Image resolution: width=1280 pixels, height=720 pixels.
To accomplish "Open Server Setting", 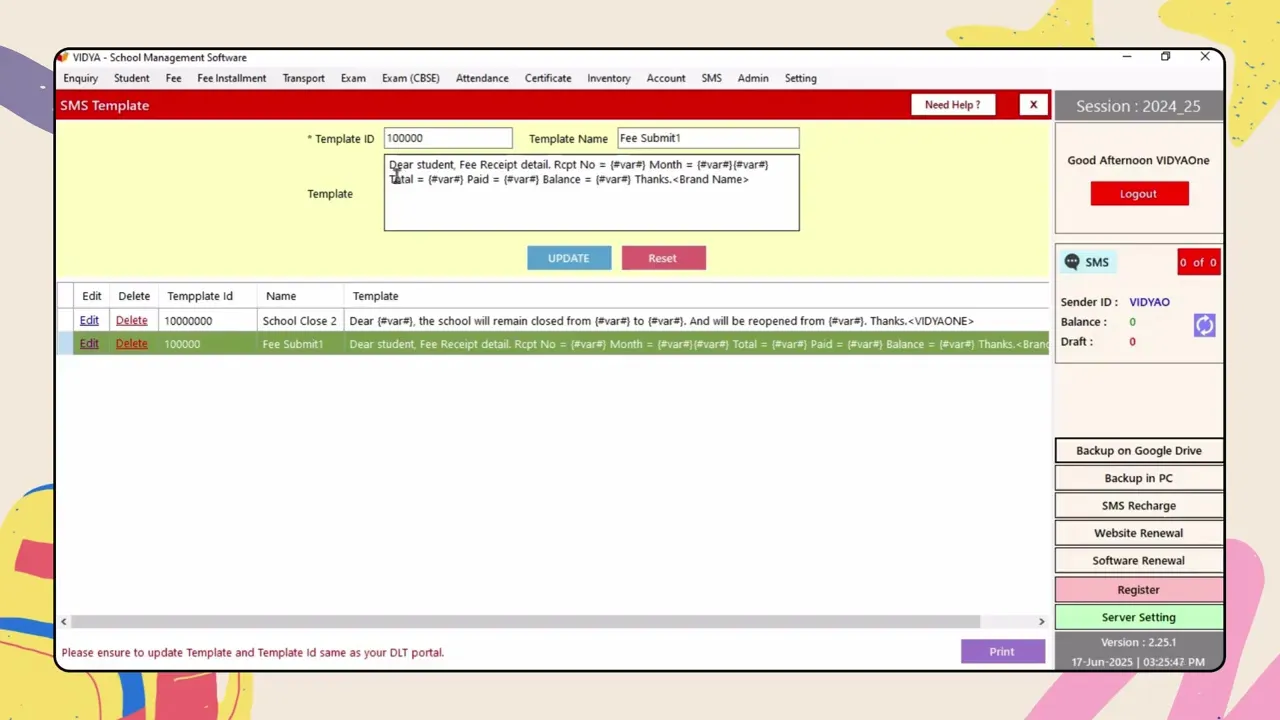I will [x=1139, y=617].
